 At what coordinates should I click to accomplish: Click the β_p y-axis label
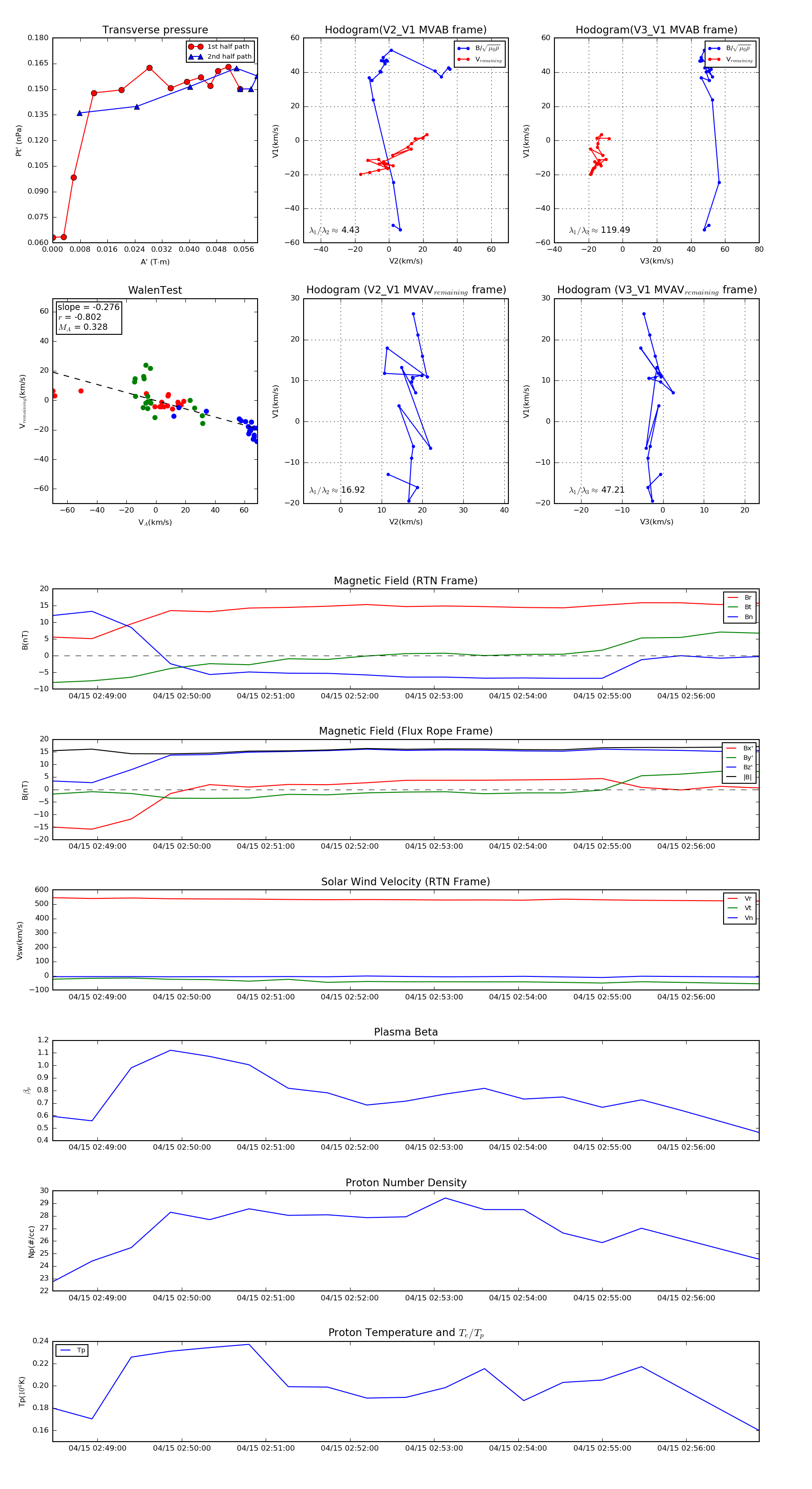pos(27,1090)
